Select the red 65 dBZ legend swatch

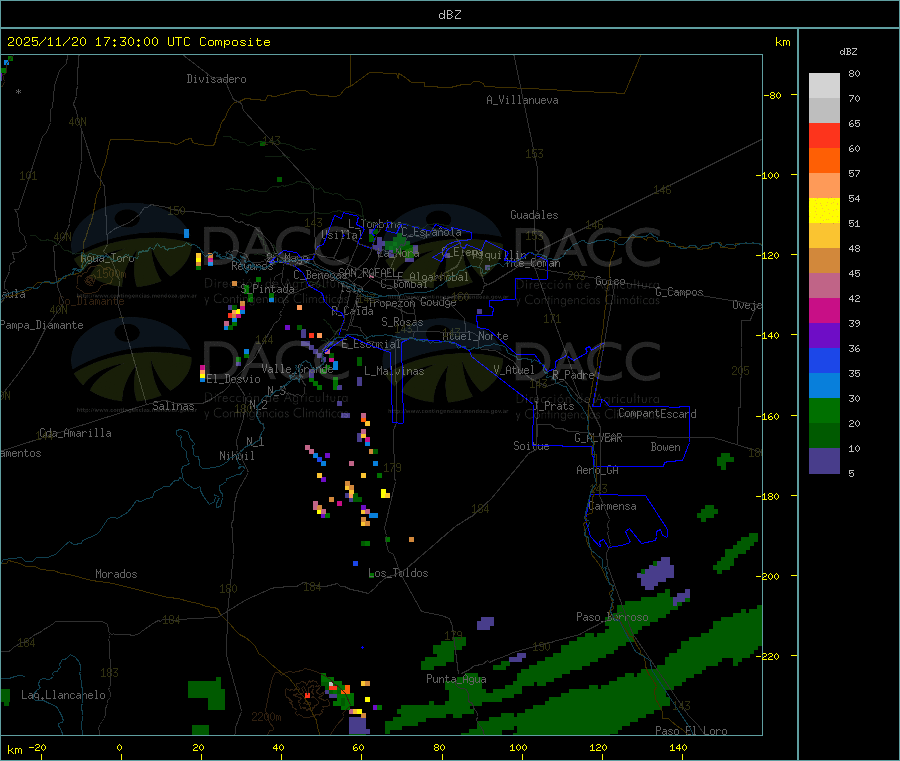coord(824,135)
